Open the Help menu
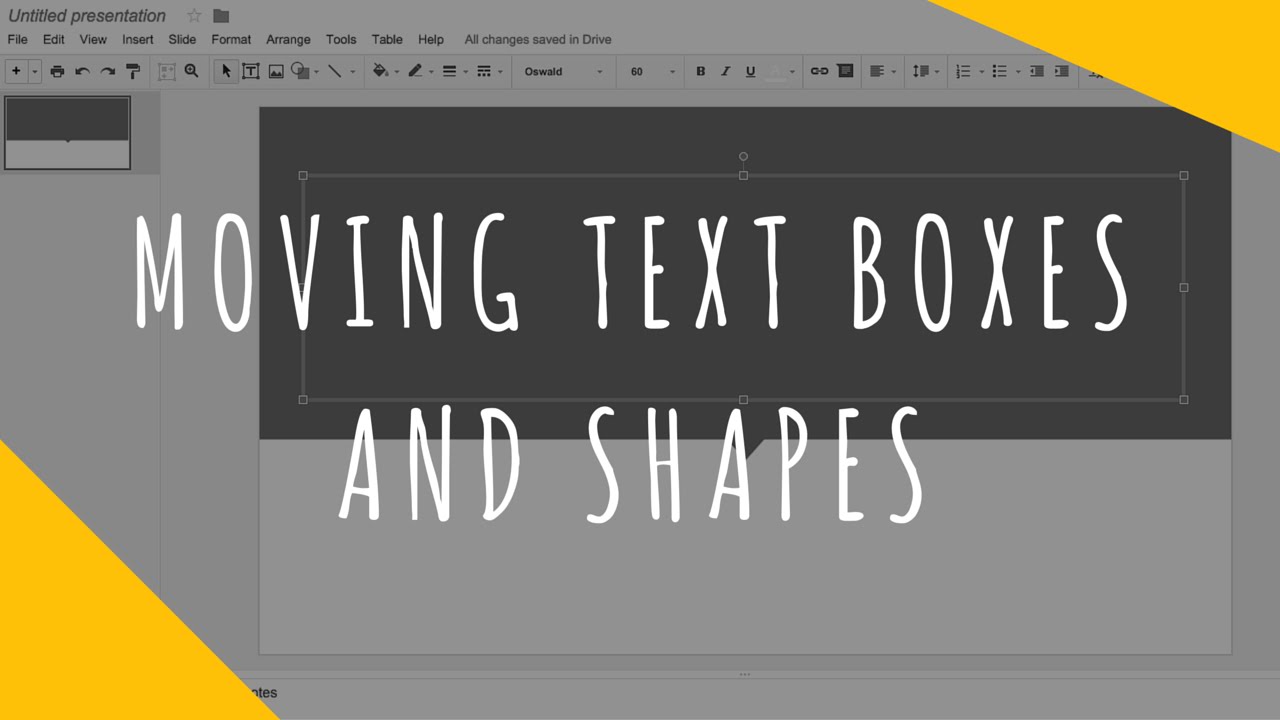Viewport: 1280px width, 720px height. pos(431,39)
